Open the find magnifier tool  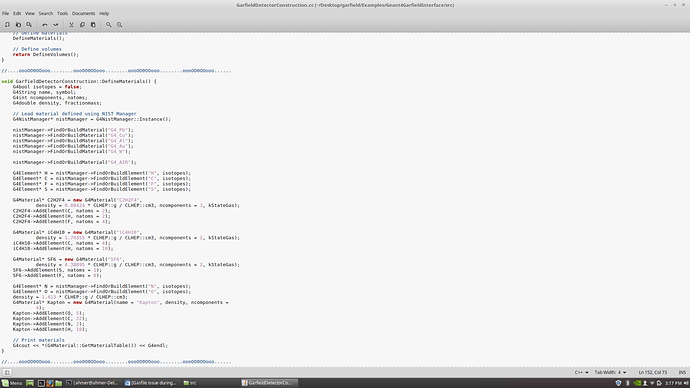(x=108, y=25)
